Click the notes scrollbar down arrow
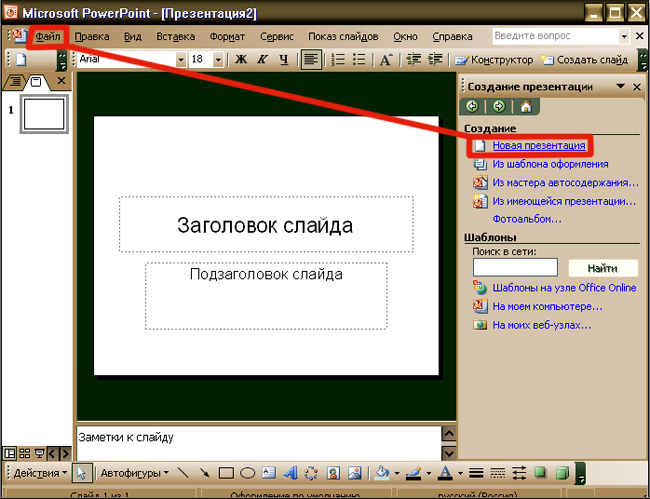The image size is (650, 499). tap(449, 453)
